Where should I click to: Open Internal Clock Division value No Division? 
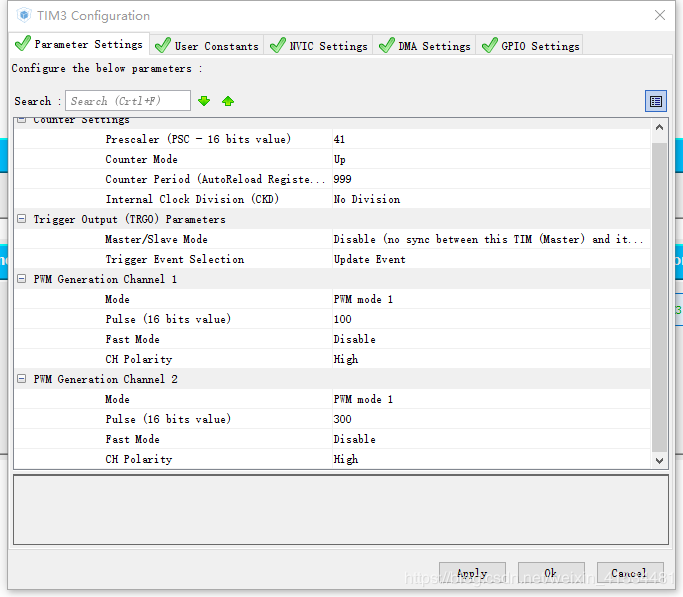pyautogui.click(x=491, y=199)
